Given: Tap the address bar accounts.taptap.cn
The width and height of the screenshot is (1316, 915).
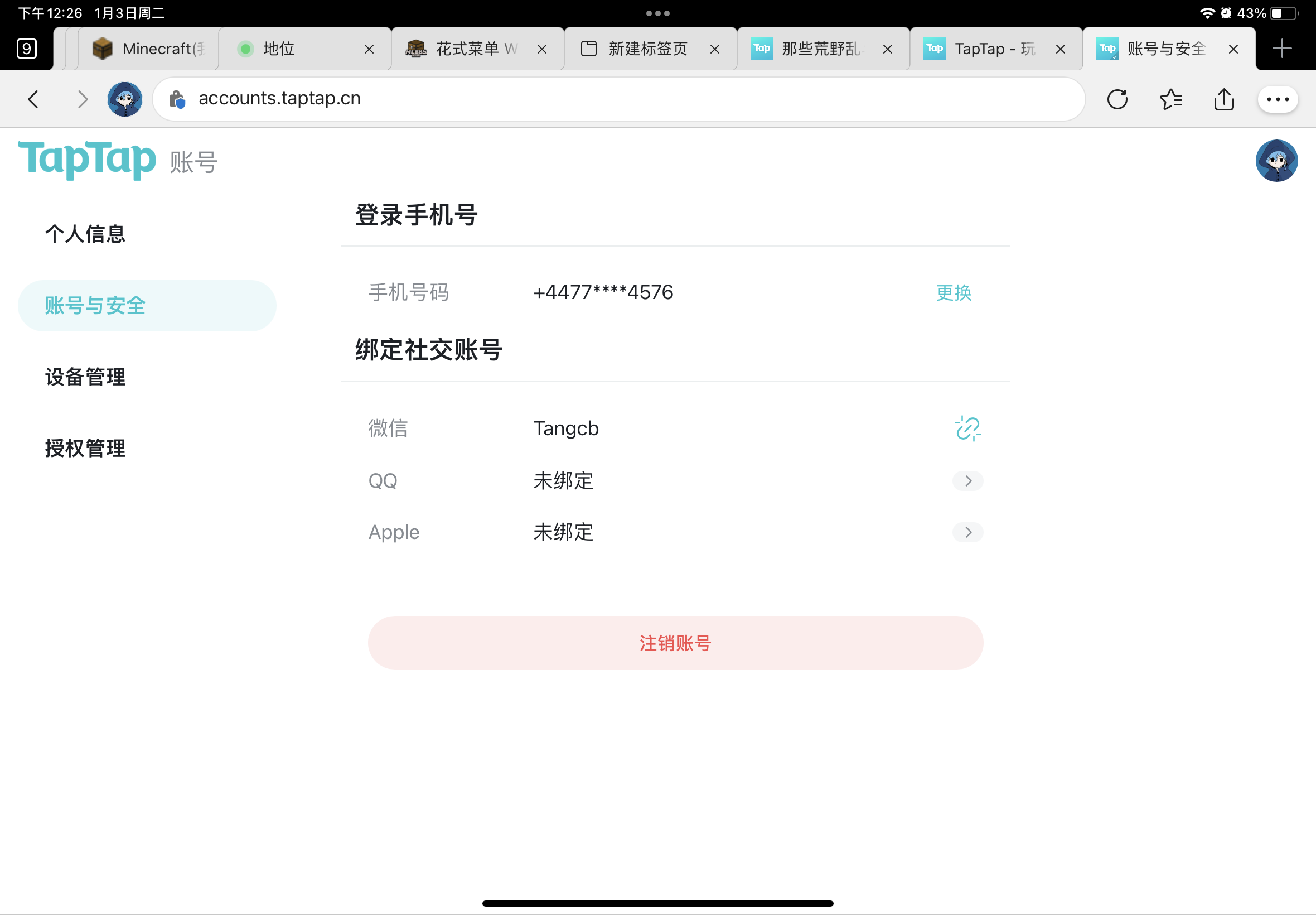Looking at the screenshot, I should click(x=619, y=99).
